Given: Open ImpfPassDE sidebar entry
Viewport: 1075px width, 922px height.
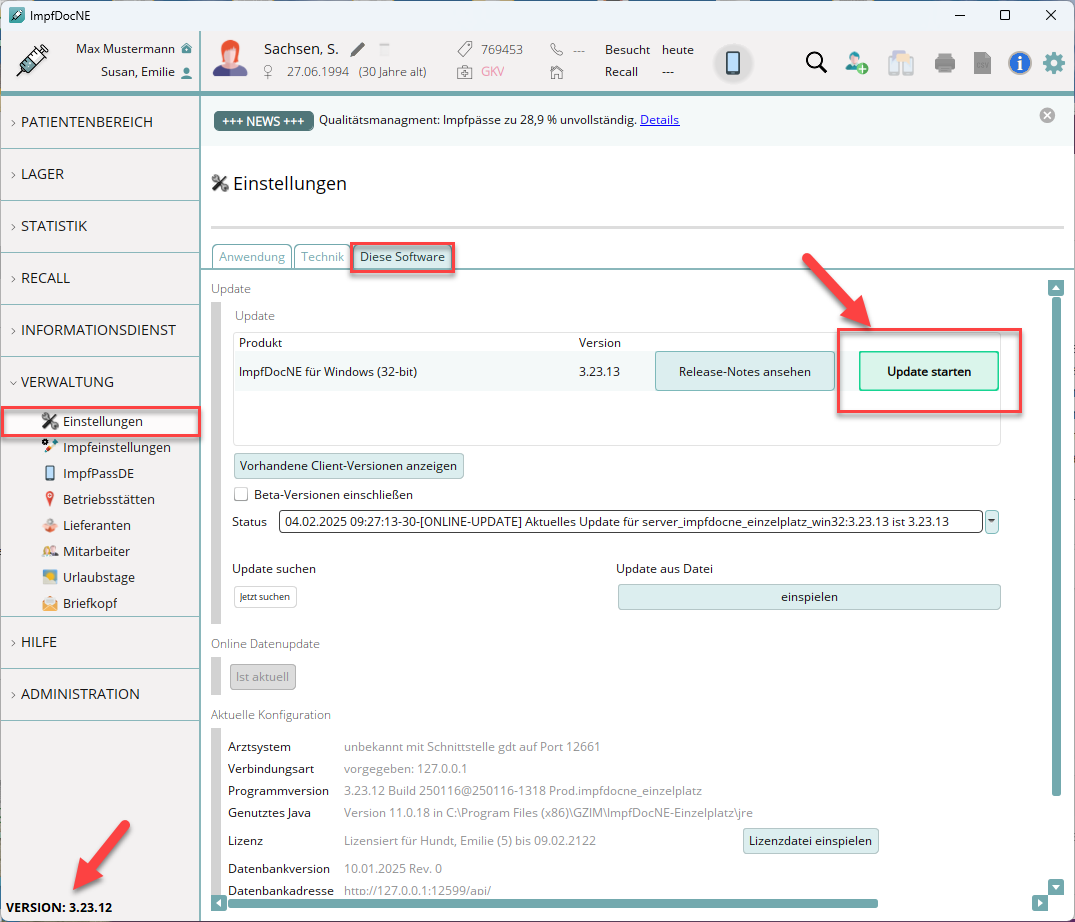Looking at the screenshot, I should 98,473.
